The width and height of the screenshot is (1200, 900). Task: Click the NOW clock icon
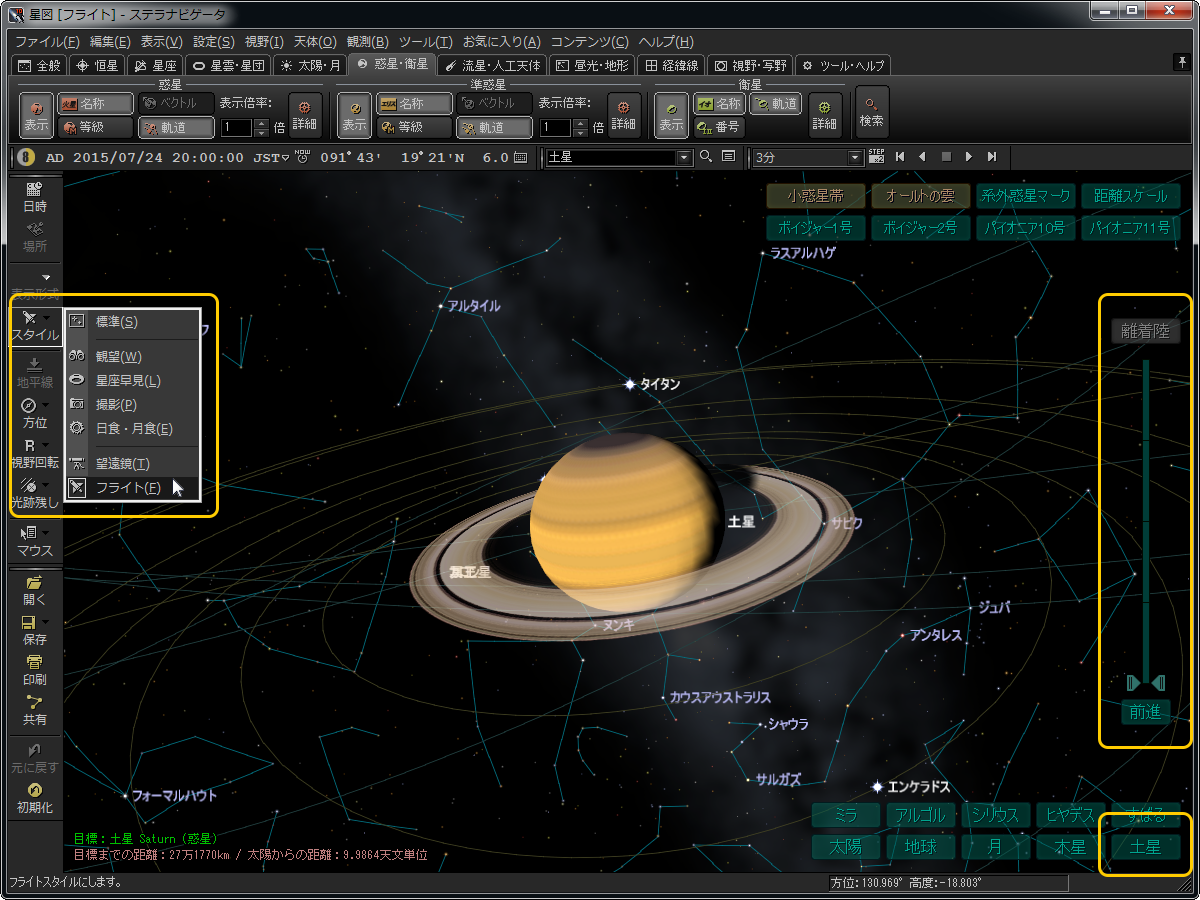pos(303,157)
